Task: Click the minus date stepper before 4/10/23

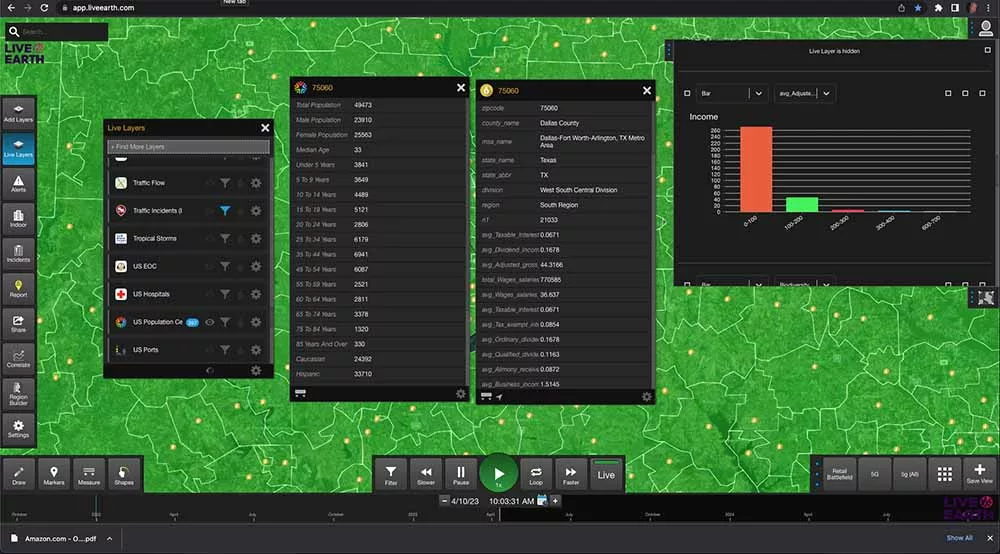Action: (445, 501)
